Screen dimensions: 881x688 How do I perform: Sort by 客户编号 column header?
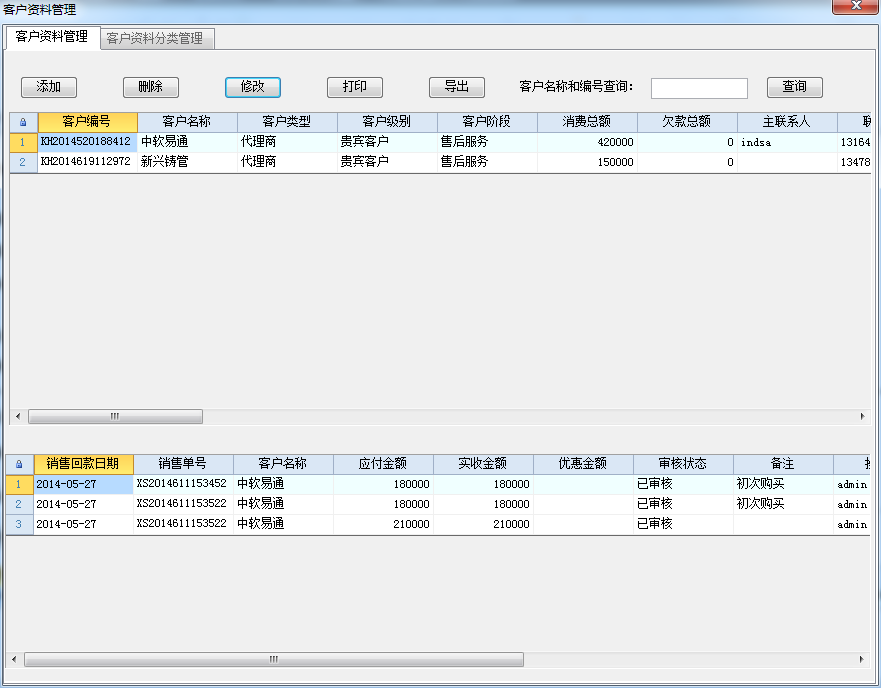tap(87, 122)
